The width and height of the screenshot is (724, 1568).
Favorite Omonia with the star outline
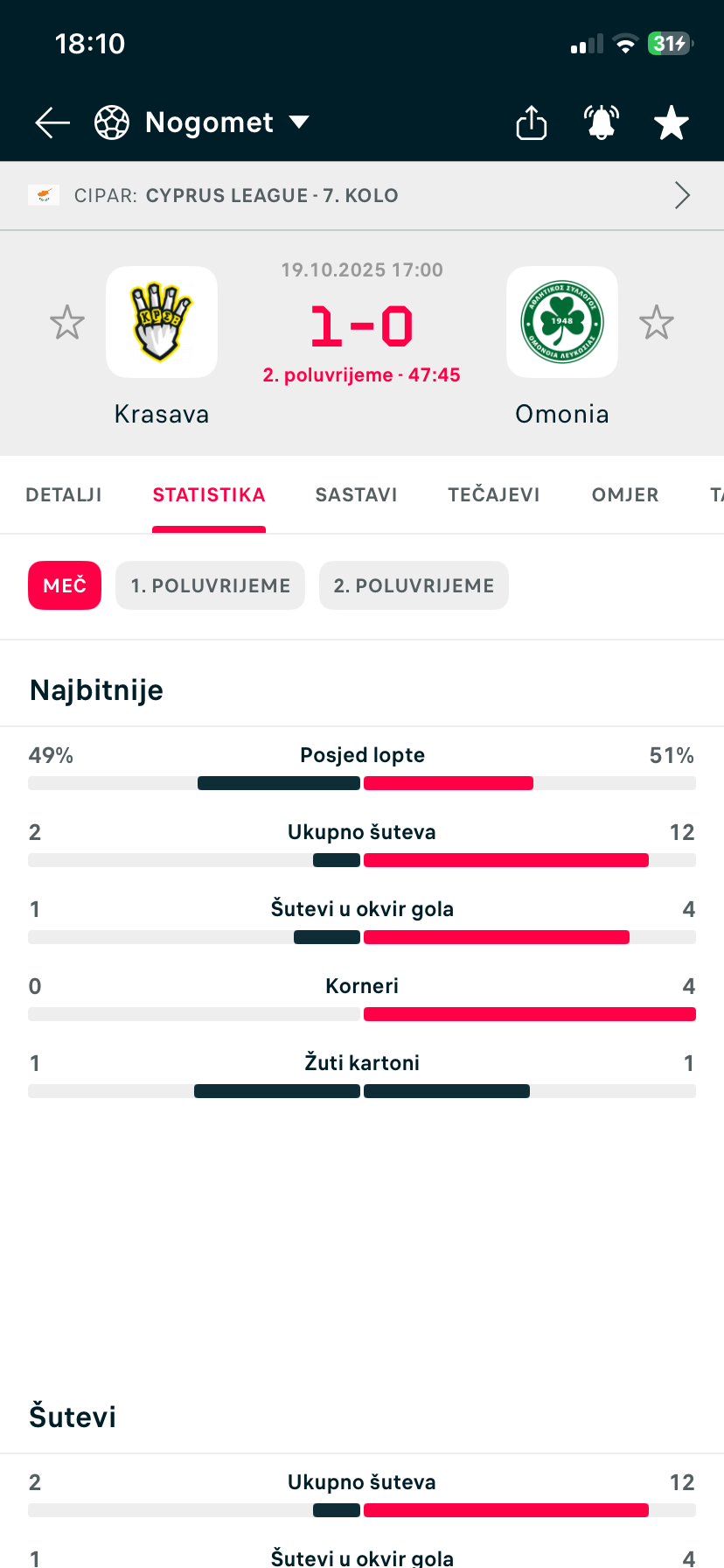(657, 323)
